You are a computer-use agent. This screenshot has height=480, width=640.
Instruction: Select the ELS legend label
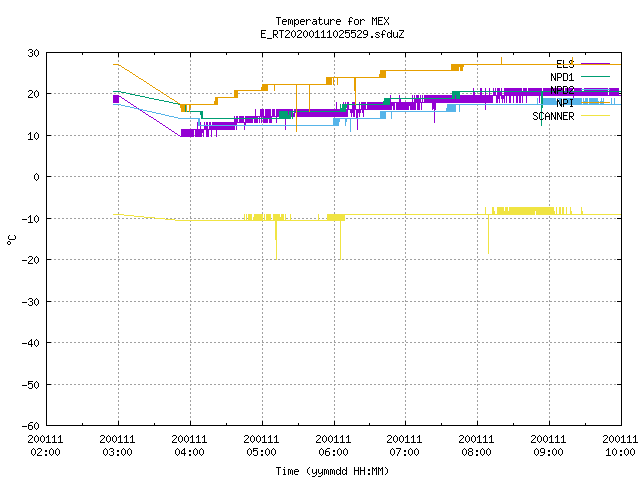click(x=565, y=64)
